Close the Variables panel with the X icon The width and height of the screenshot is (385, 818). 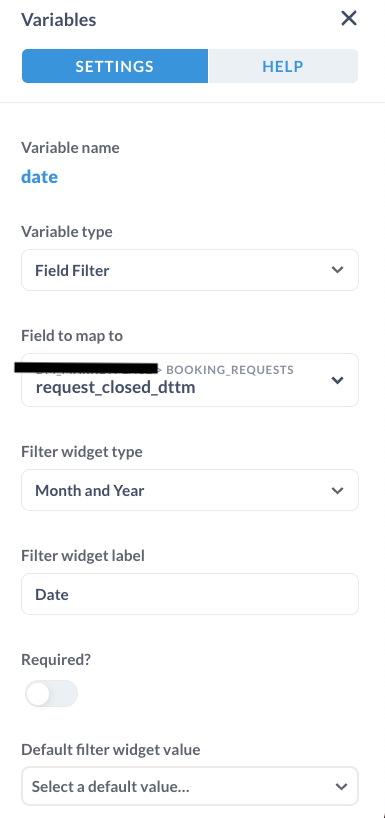point(348,19)
